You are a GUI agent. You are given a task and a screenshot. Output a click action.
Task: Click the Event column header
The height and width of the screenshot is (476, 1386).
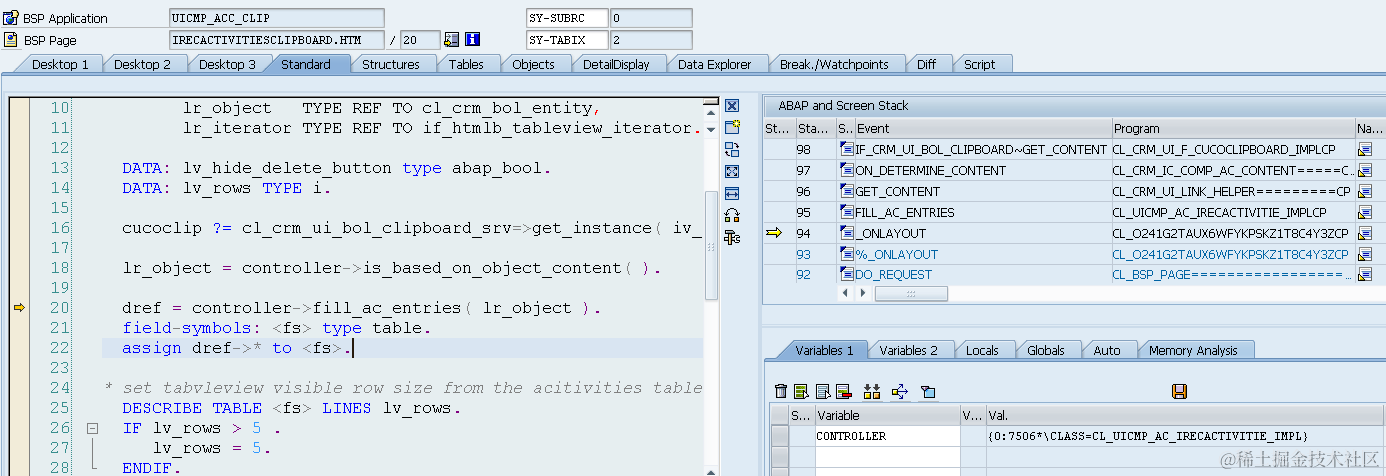(x=983, y=128)
